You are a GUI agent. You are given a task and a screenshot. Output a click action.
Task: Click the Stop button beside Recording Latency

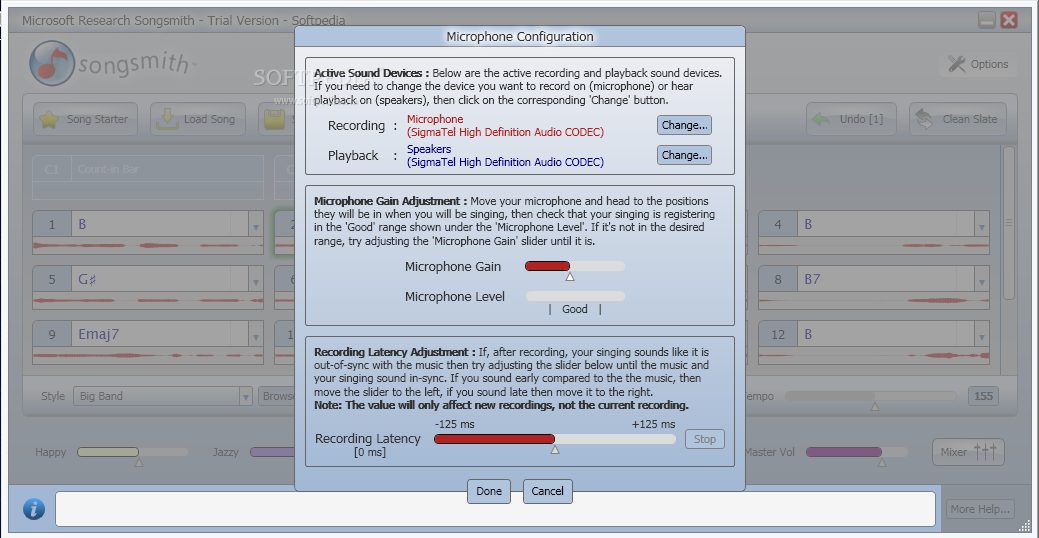coord(704,439)
